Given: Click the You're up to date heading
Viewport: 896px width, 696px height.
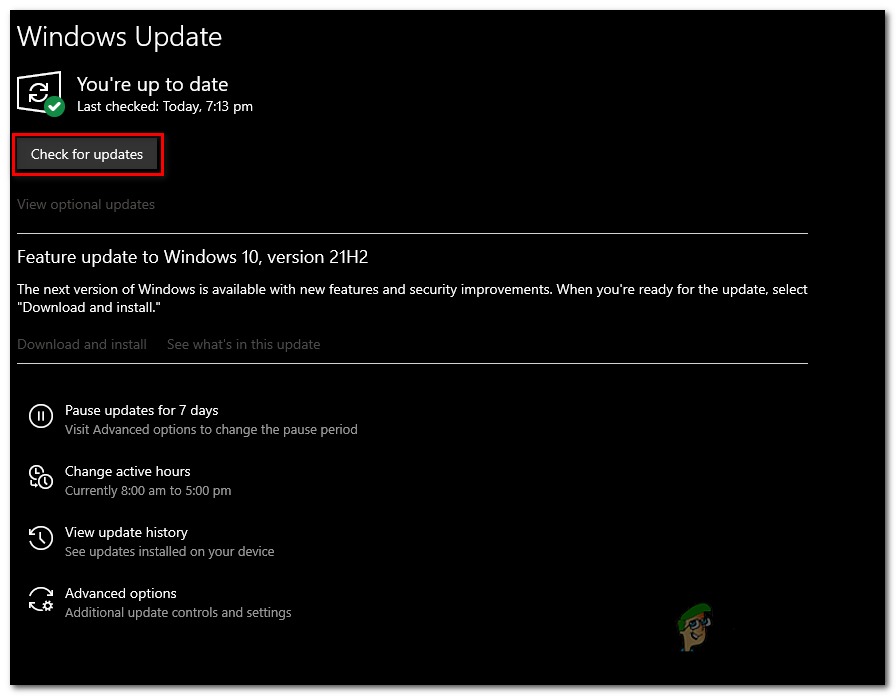Looking at the screenshot, I should coord(152,84).
